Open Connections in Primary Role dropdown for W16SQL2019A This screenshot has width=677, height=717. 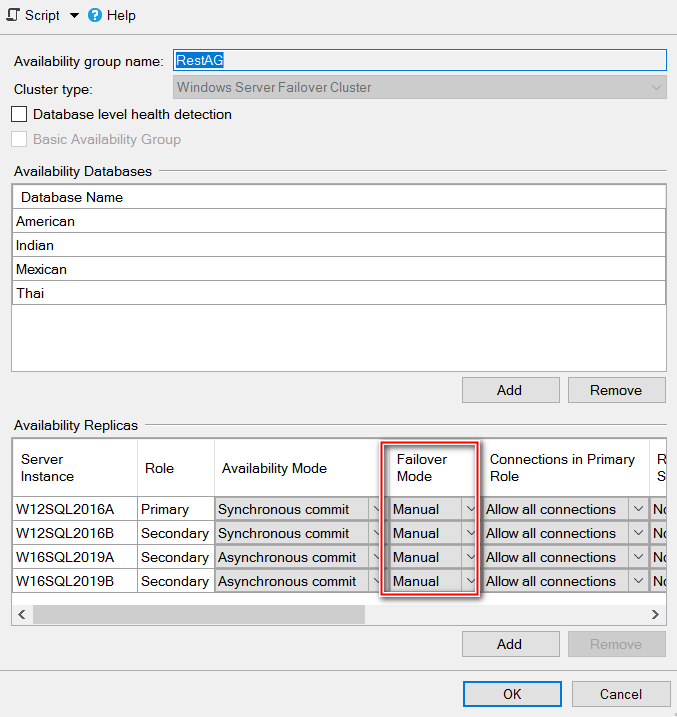[x=638, y=557]
